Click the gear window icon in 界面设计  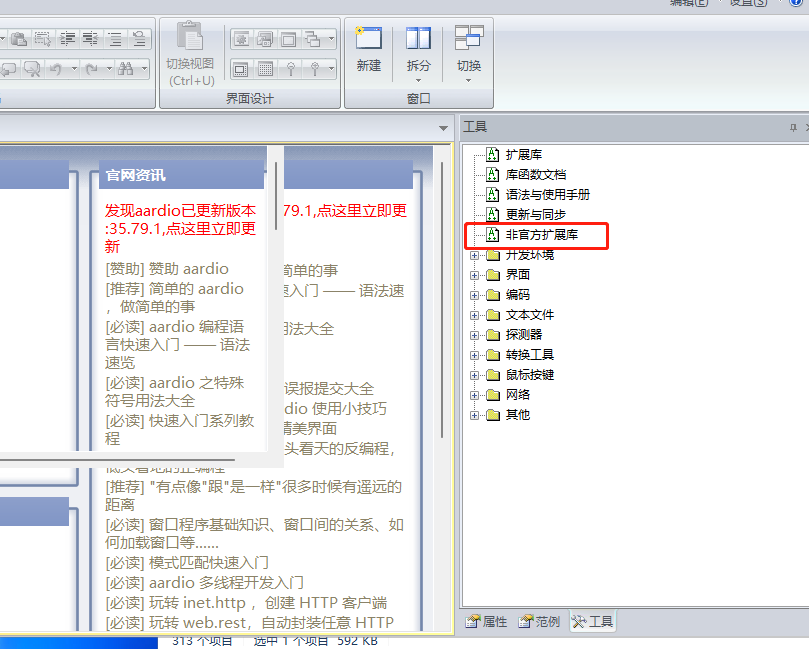click(241, 39)
